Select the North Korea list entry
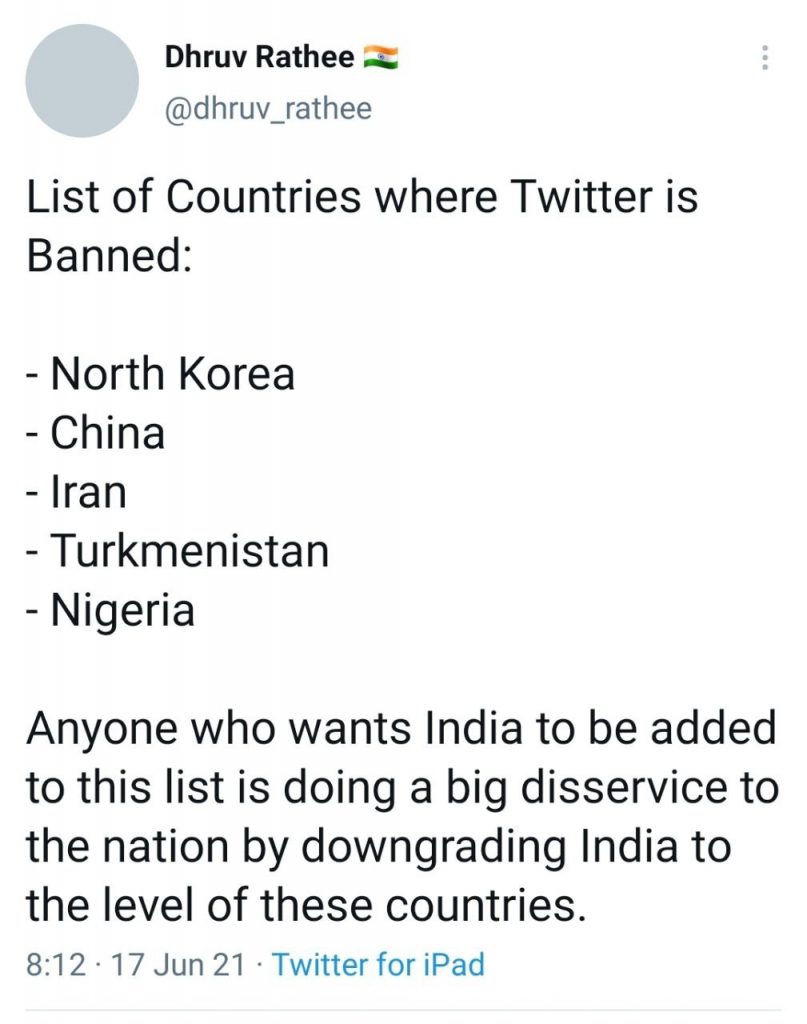Viewport: 807px width, 1024px height. pos(172,375)
